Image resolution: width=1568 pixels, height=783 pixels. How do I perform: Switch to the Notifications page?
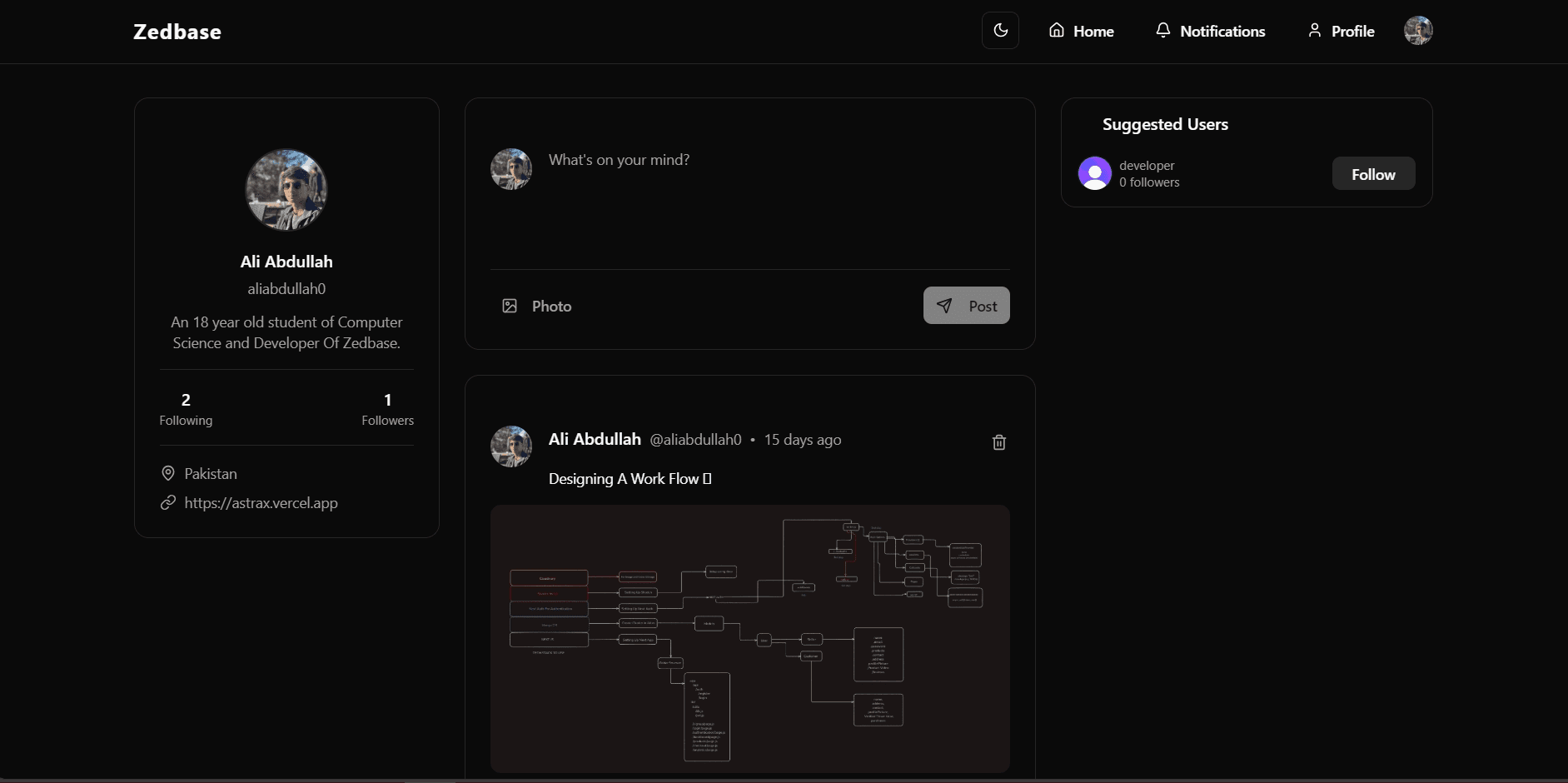[1222, 31]
